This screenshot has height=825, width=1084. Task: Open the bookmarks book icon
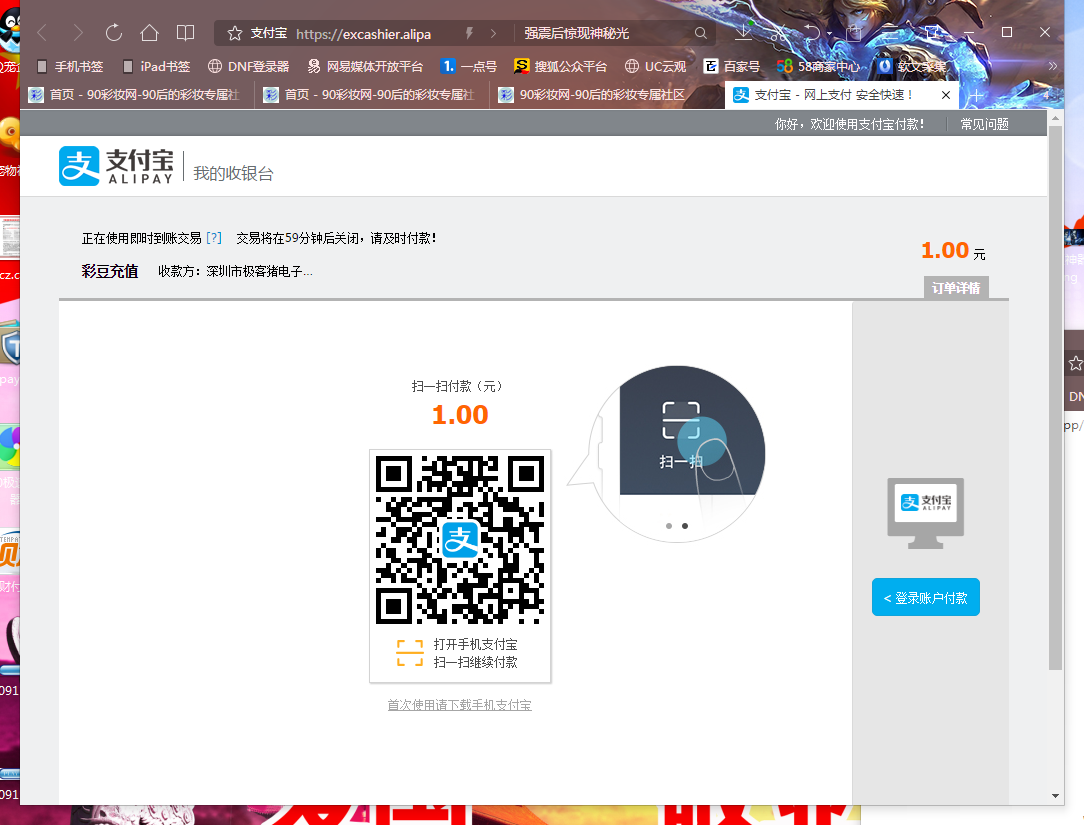[x=185, y=33]
